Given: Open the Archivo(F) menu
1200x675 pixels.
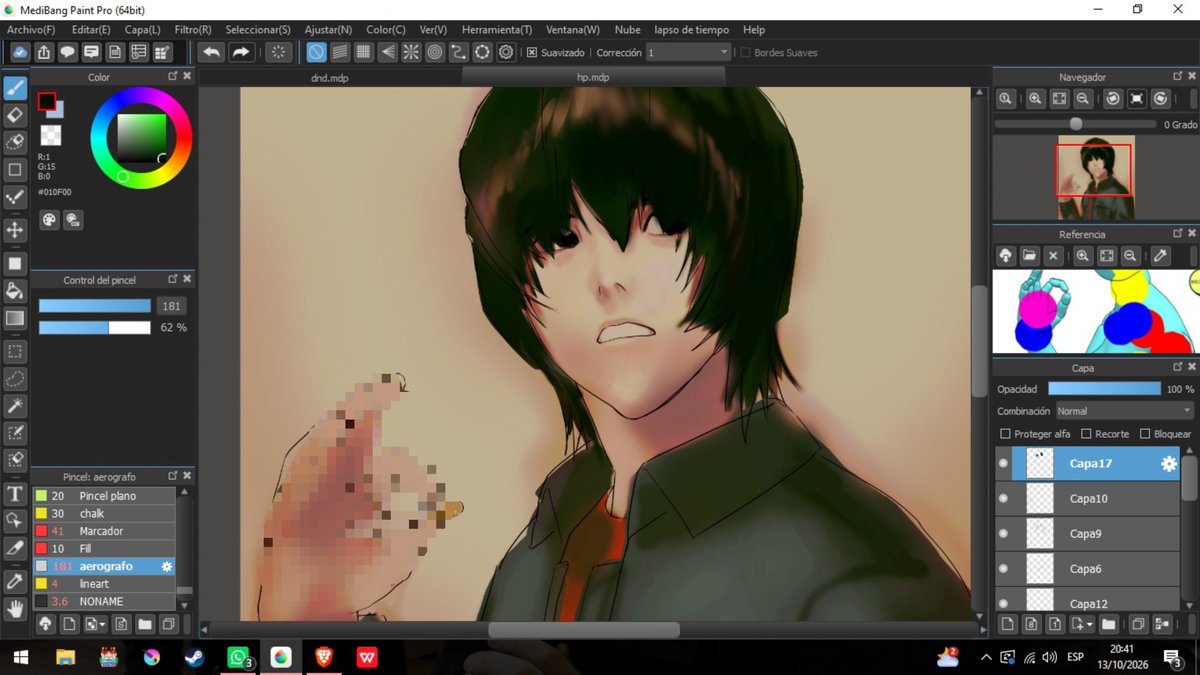Looking at the screenshot, I should pyautogui.click(x=31, y=30).
